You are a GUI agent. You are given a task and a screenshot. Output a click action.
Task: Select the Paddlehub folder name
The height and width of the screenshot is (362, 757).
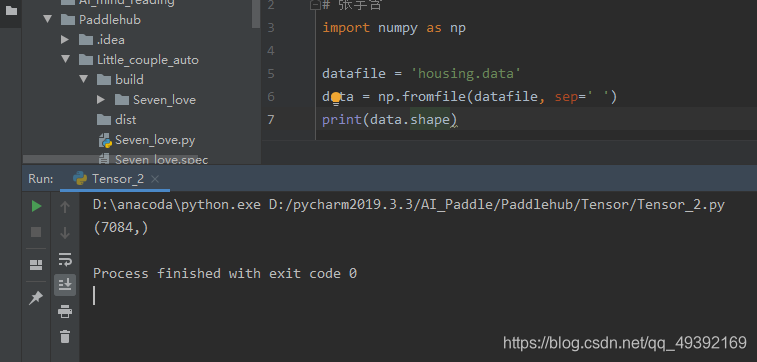(x=110, y=20)
